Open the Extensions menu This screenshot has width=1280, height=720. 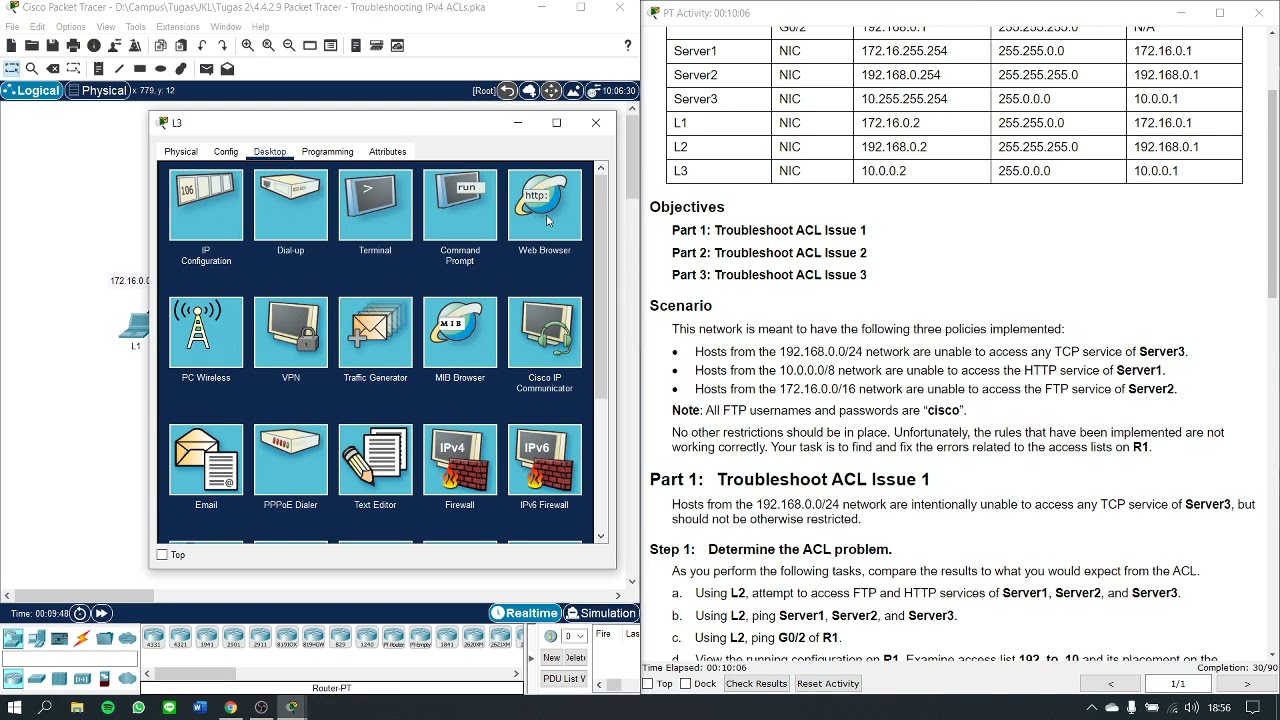click(177, 27)
